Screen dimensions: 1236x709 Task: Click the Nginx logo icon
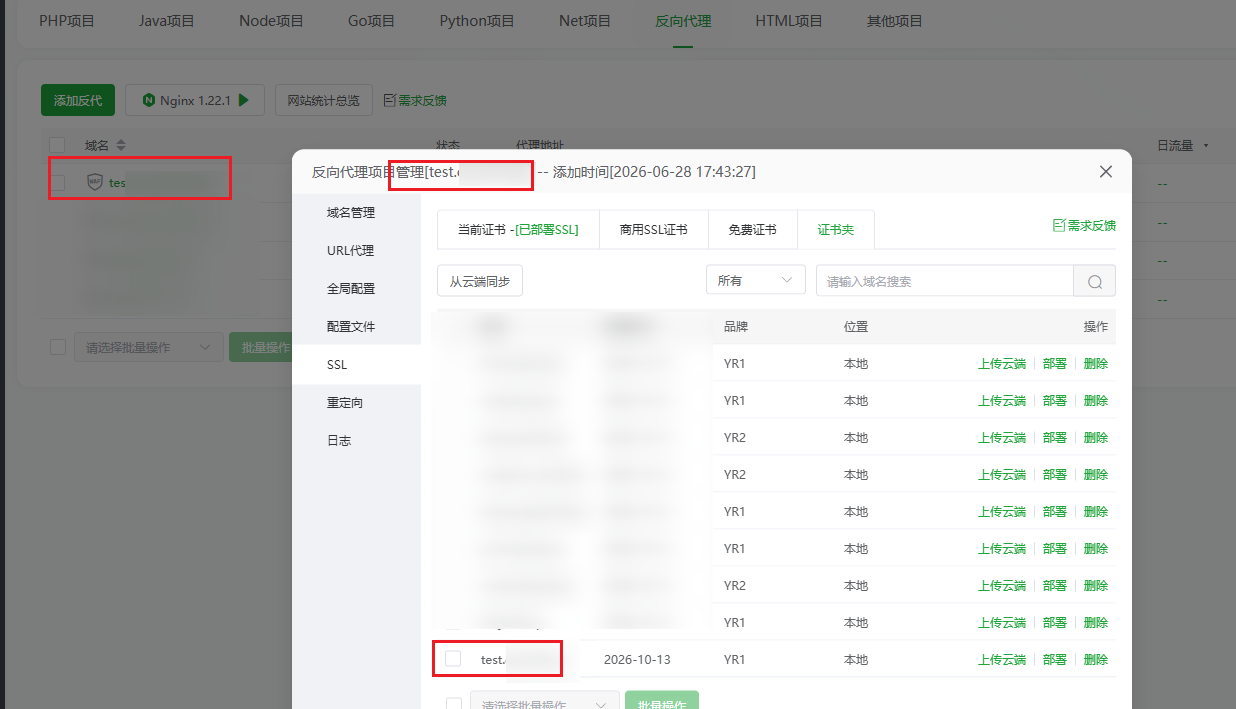(x=149, y=100)
